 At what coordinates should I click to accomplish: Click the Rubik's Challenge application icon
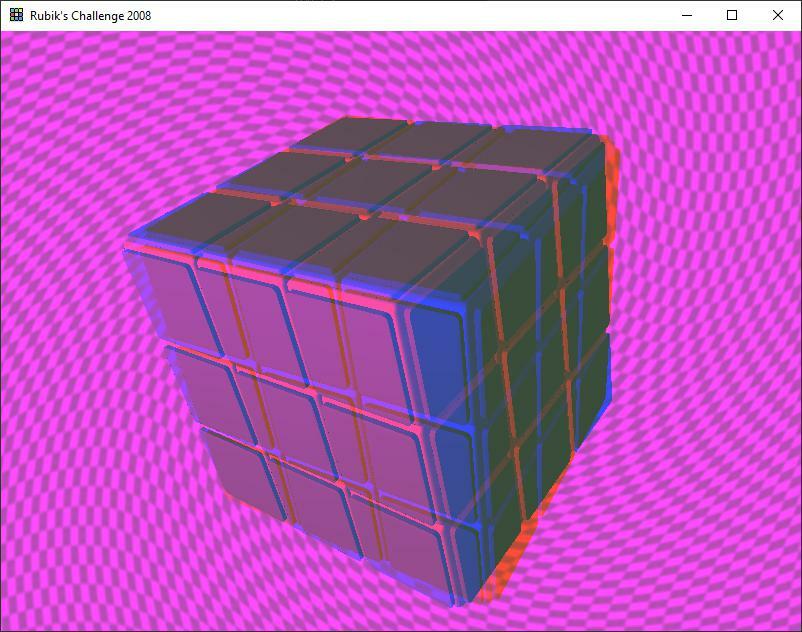tap(14, 16)
